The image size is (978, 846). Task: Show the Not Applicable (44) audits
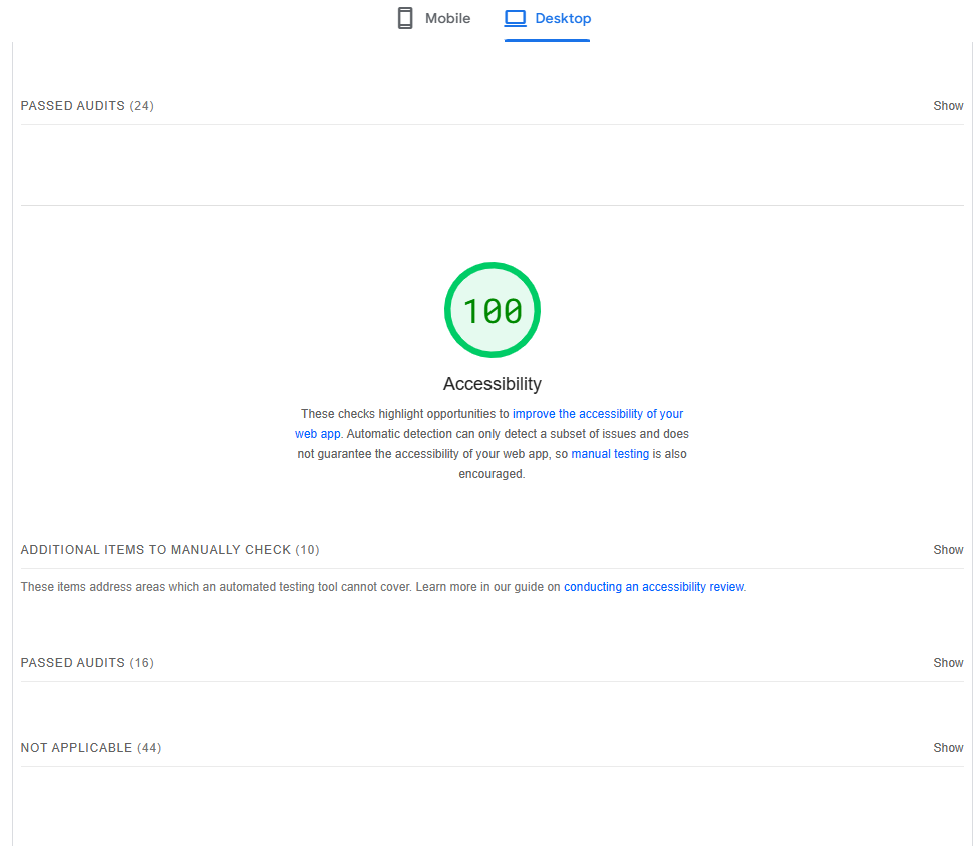point(948,748)
